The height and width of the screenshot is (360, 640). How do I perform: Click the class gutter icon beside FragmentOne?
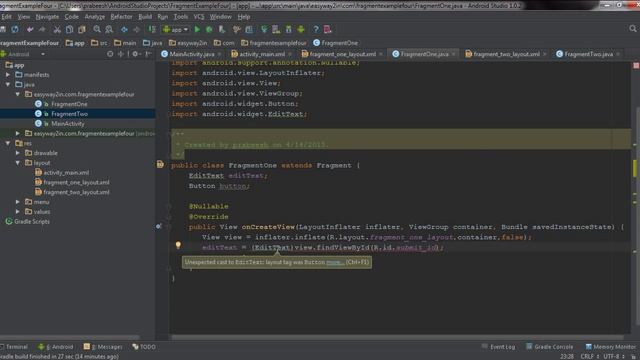(x=160, y=164)
